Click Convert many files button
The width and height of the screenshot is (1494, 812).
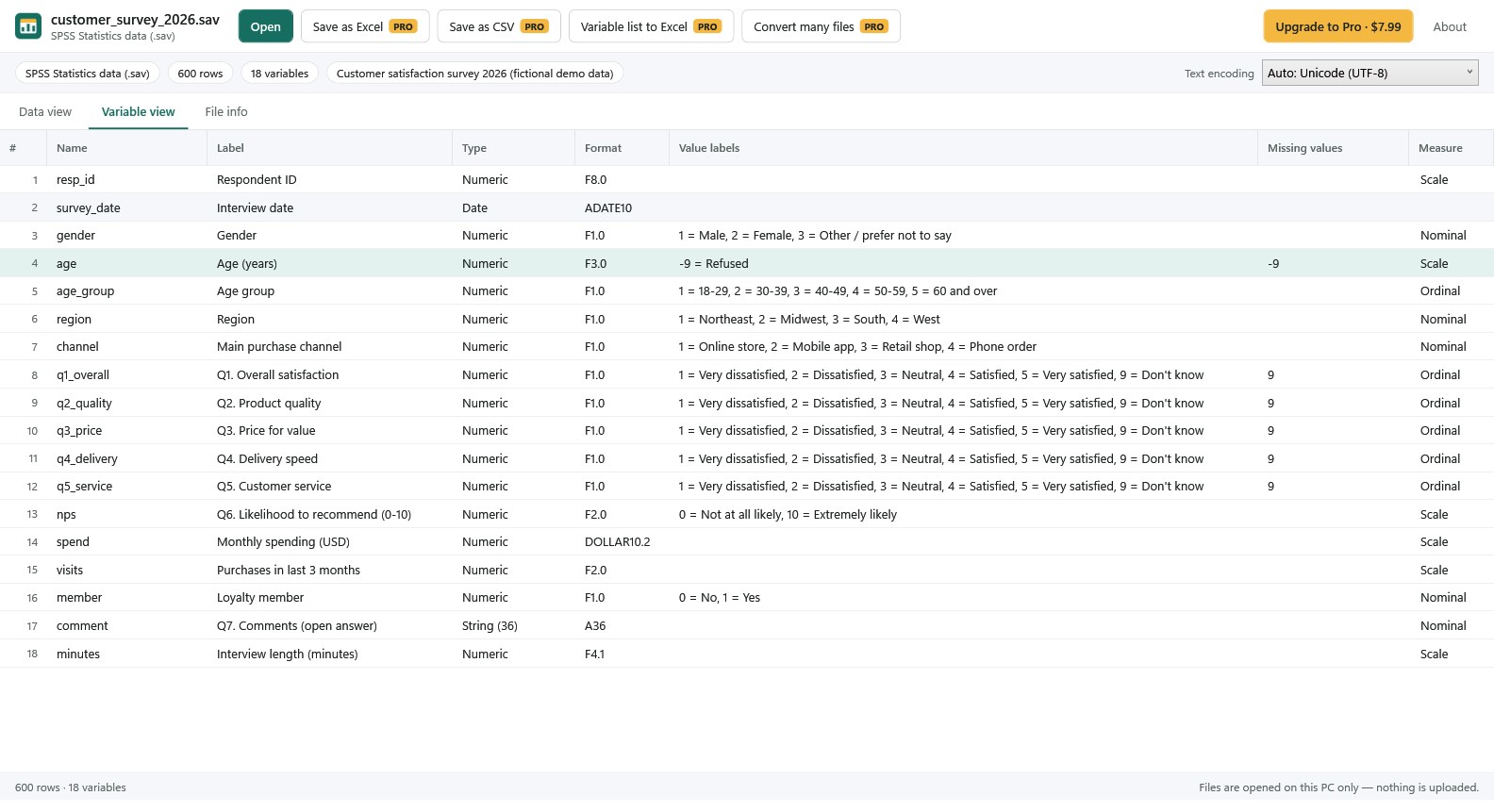821,26
